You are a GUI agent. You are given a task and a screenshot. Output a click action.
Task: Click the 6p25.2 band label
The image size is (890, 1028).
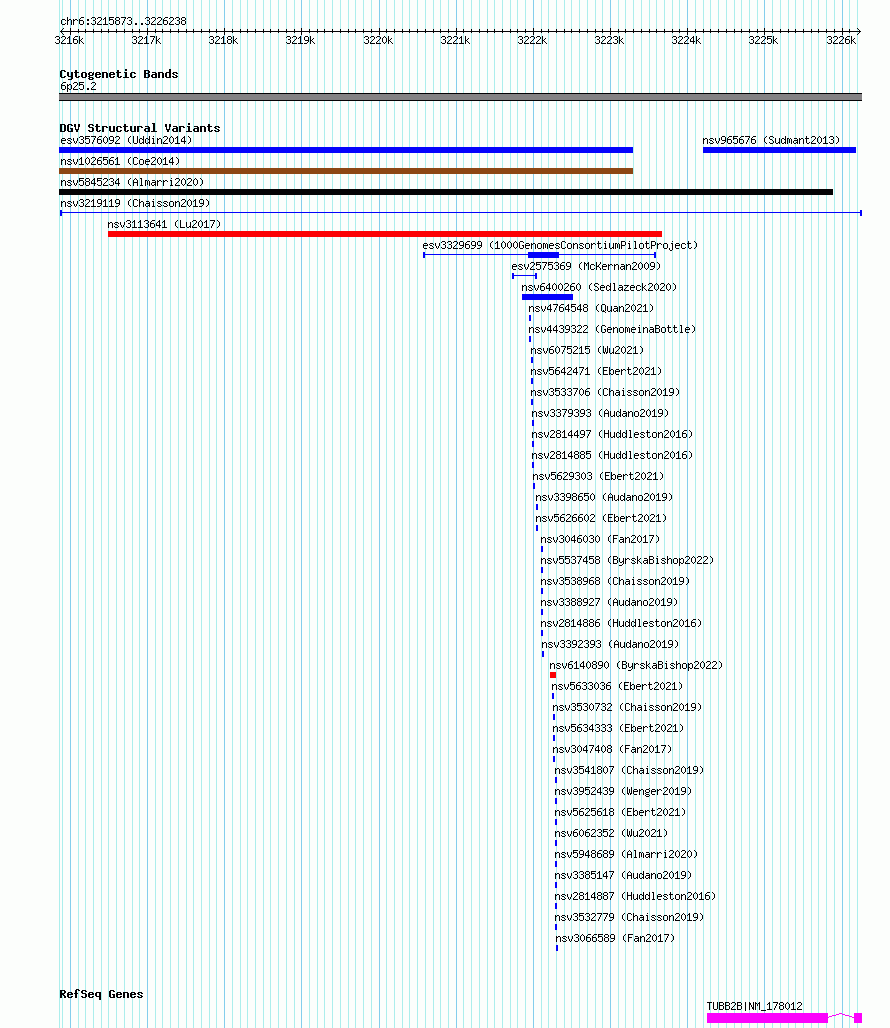click(78, 87)
